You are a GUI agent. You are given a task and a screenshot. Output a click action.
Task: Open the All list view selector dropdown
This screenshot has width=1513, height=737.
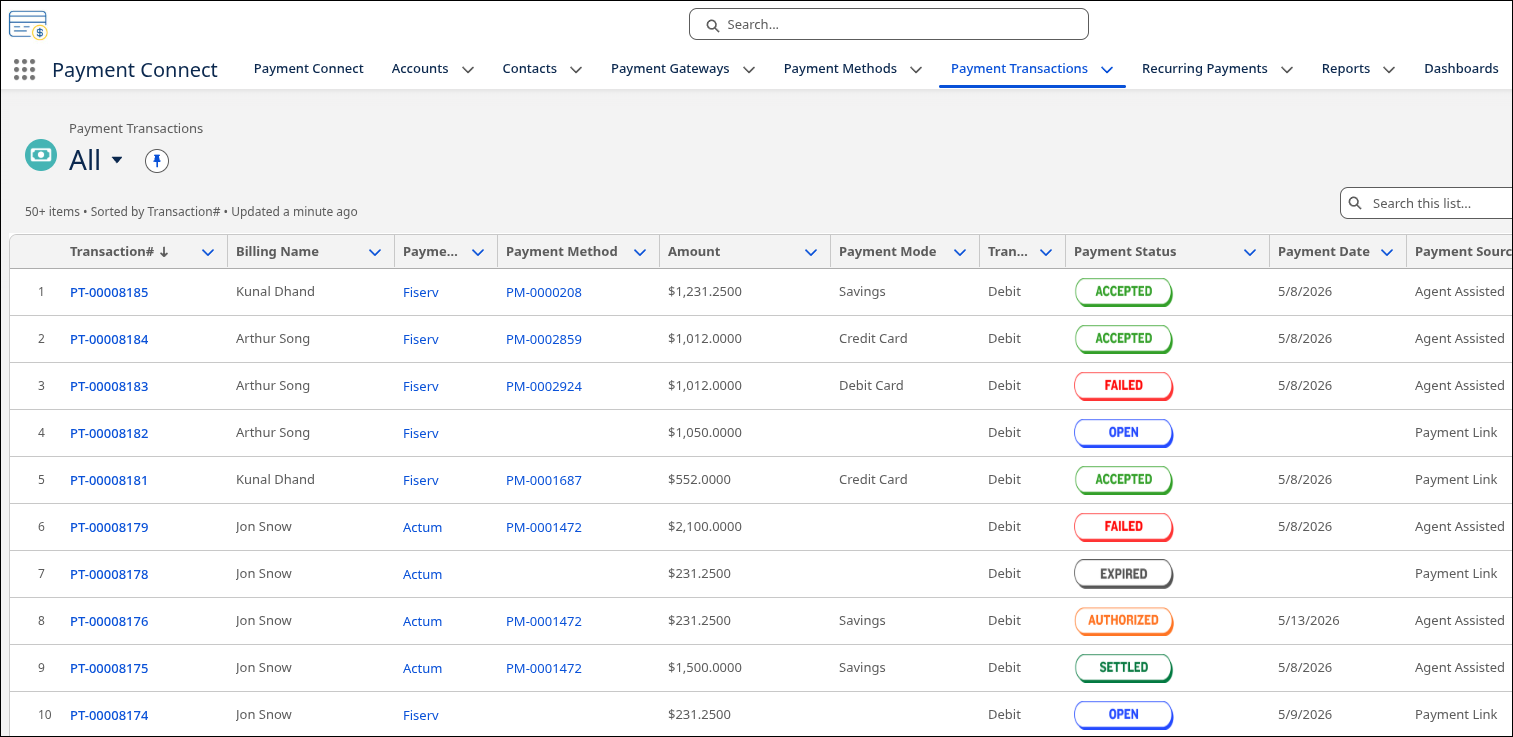[x=117, y=160]
